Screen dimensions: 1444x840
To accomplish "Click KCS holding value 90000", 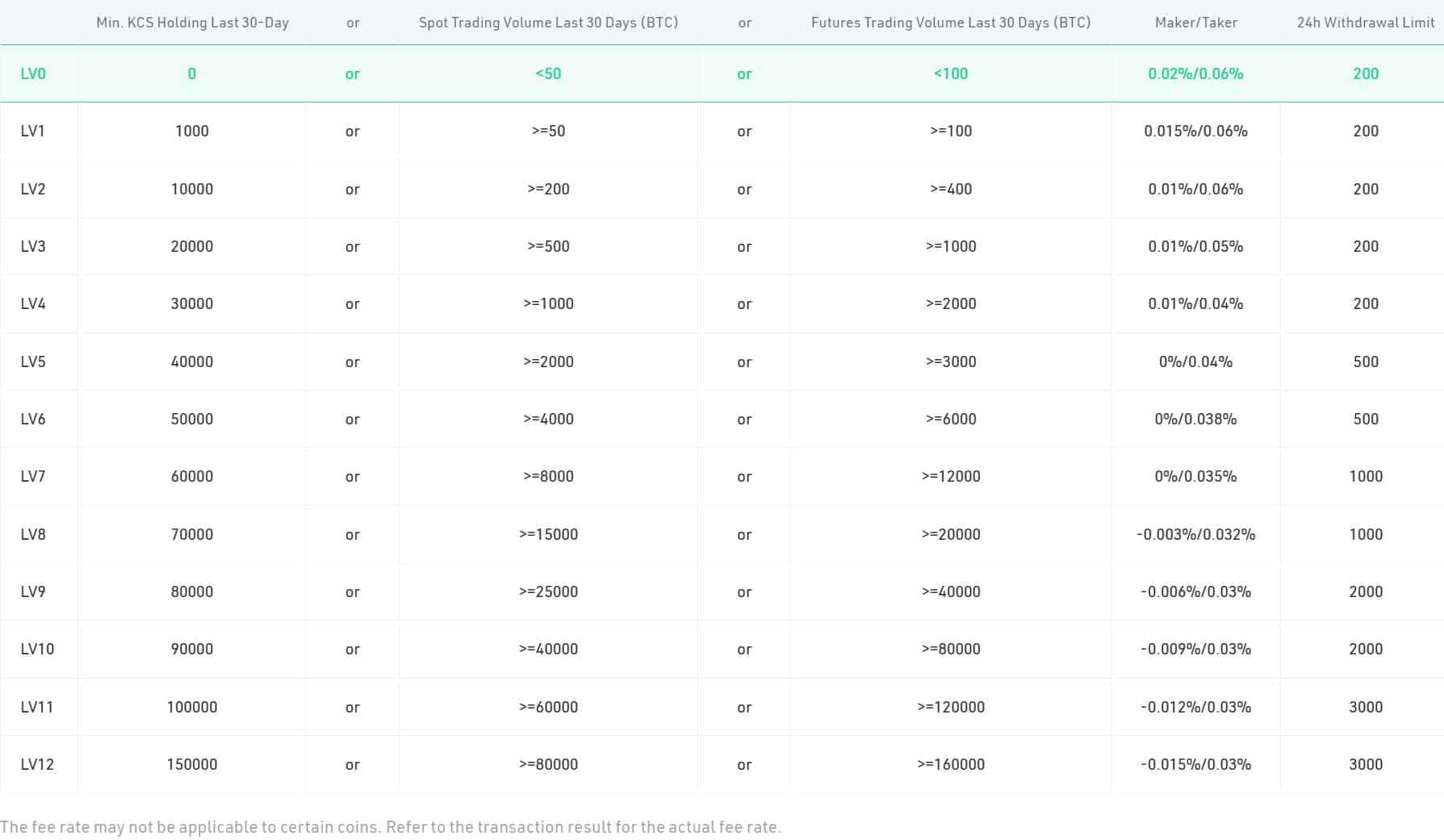I will click(x=192, y=649).
